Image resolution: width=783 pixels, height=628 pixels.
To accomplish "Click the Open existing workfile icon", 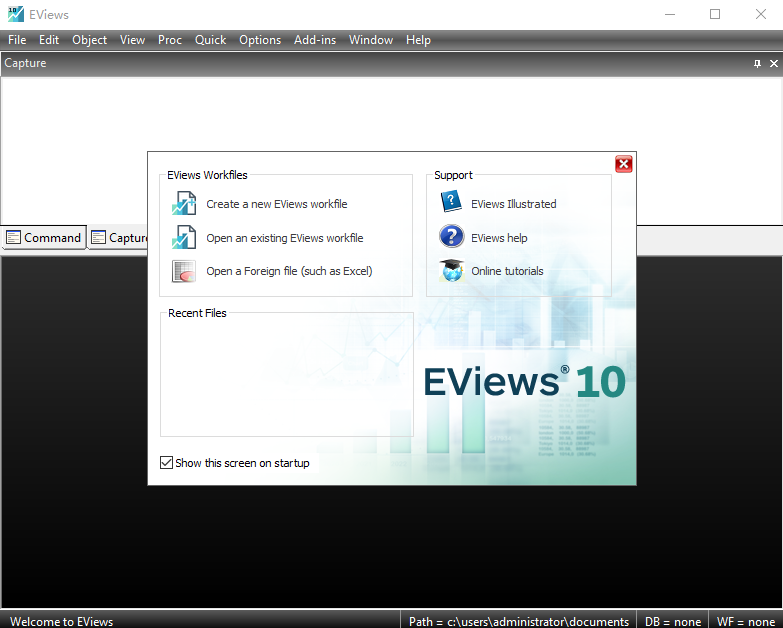I will point(184,238).
